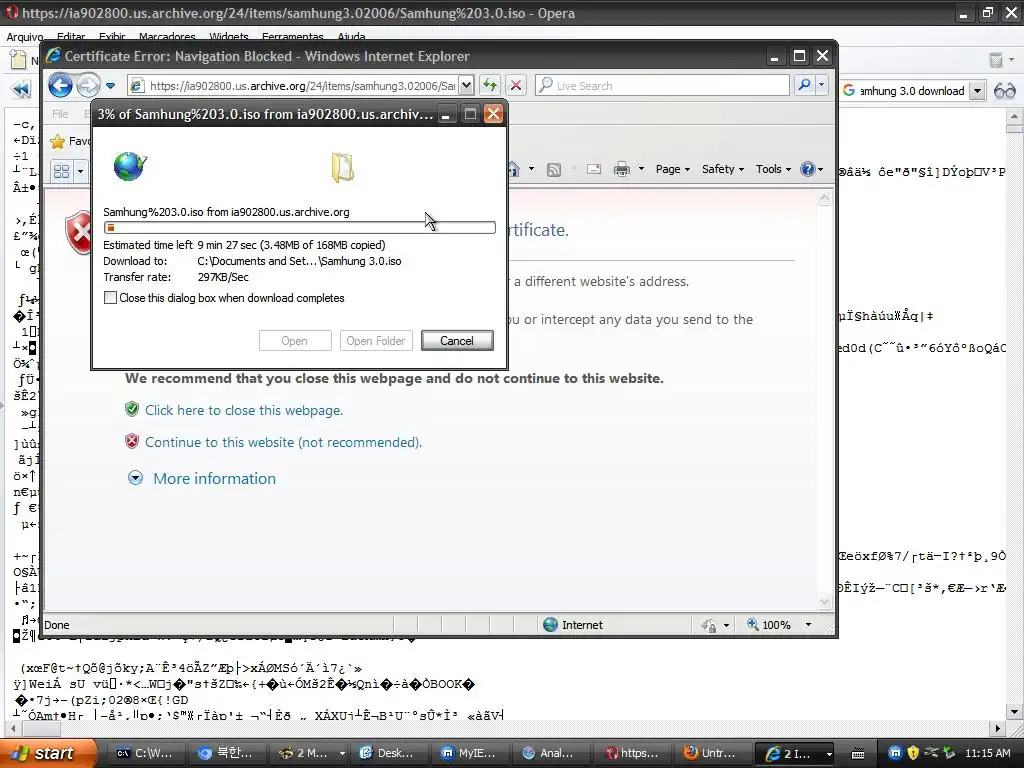Switch to the MyIE... taskbar button
Screen dimensions: 1024x768
(x=468, y=753)
